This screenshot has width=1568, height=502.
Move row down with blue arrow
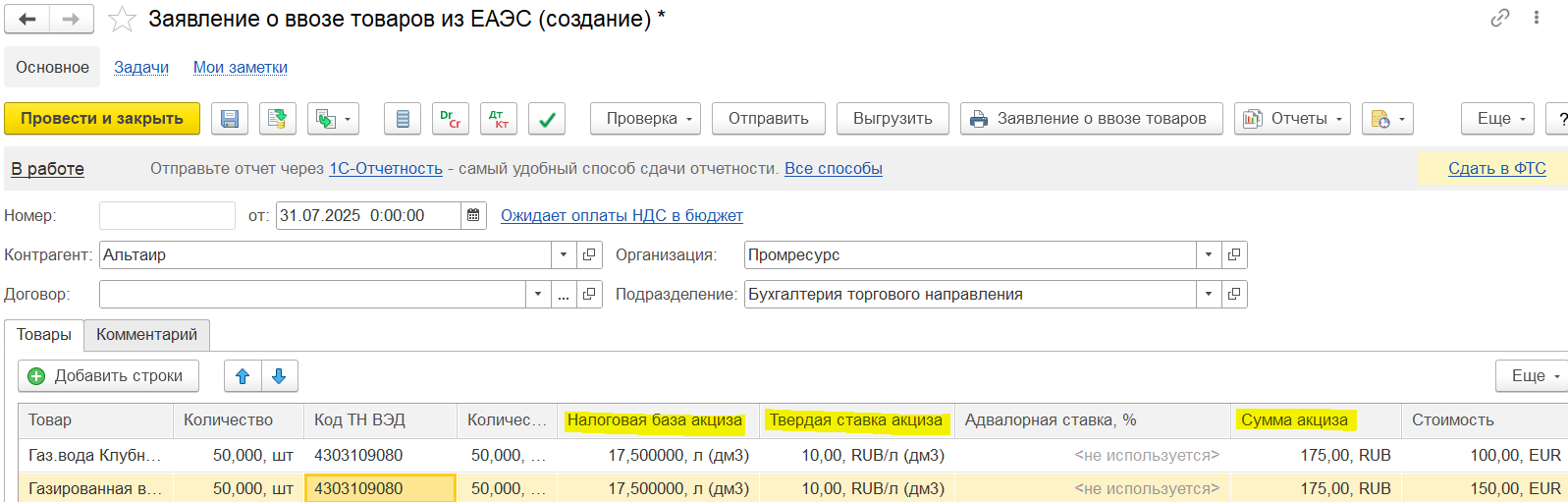279,376
